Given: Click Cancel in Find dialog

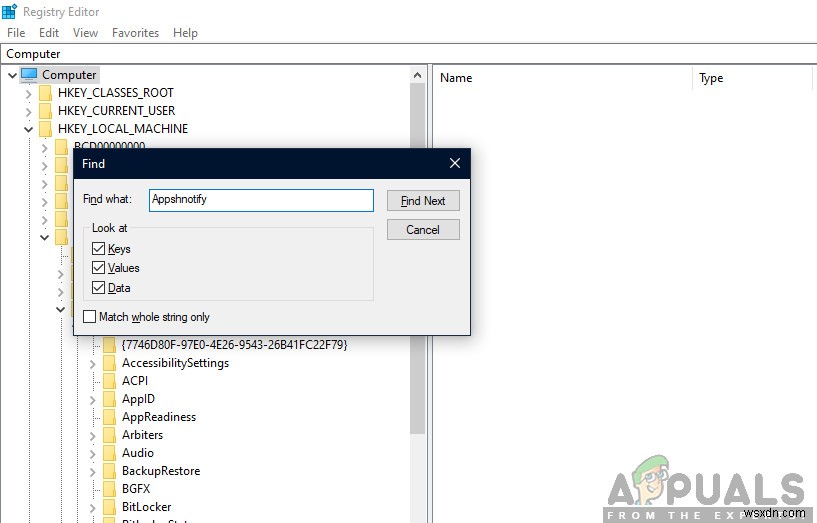Looking at the screenshot, I should point(423,230).
